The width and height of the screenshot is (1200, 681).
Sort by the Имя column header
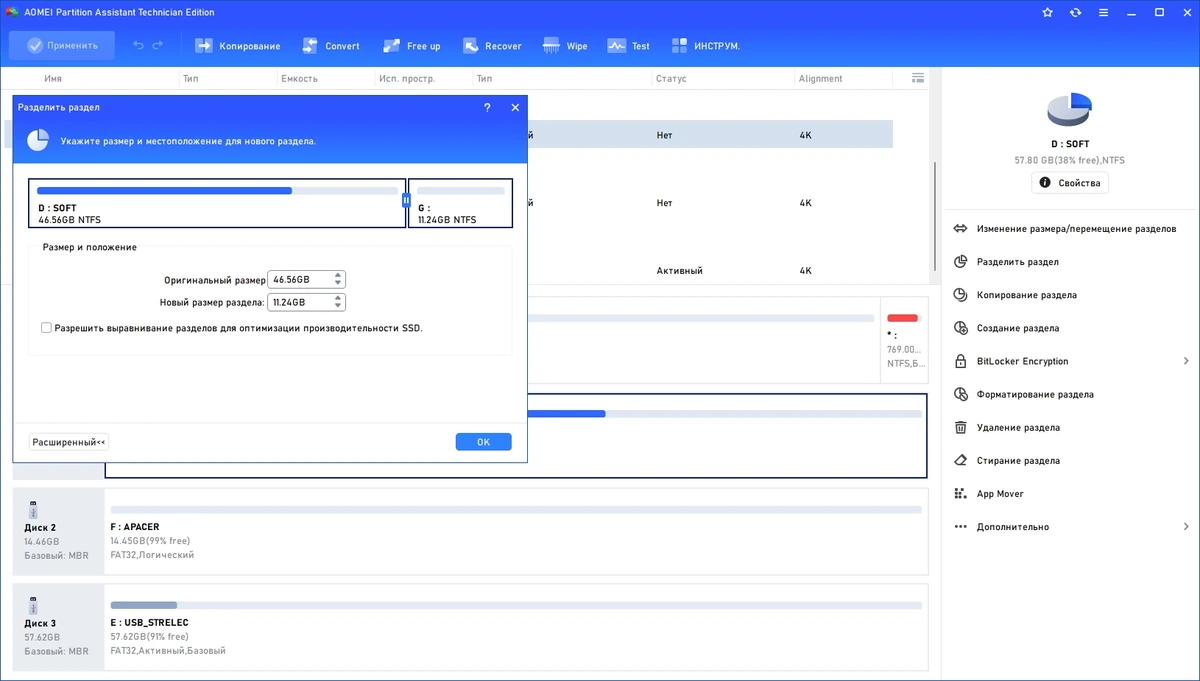coord(54,79)
